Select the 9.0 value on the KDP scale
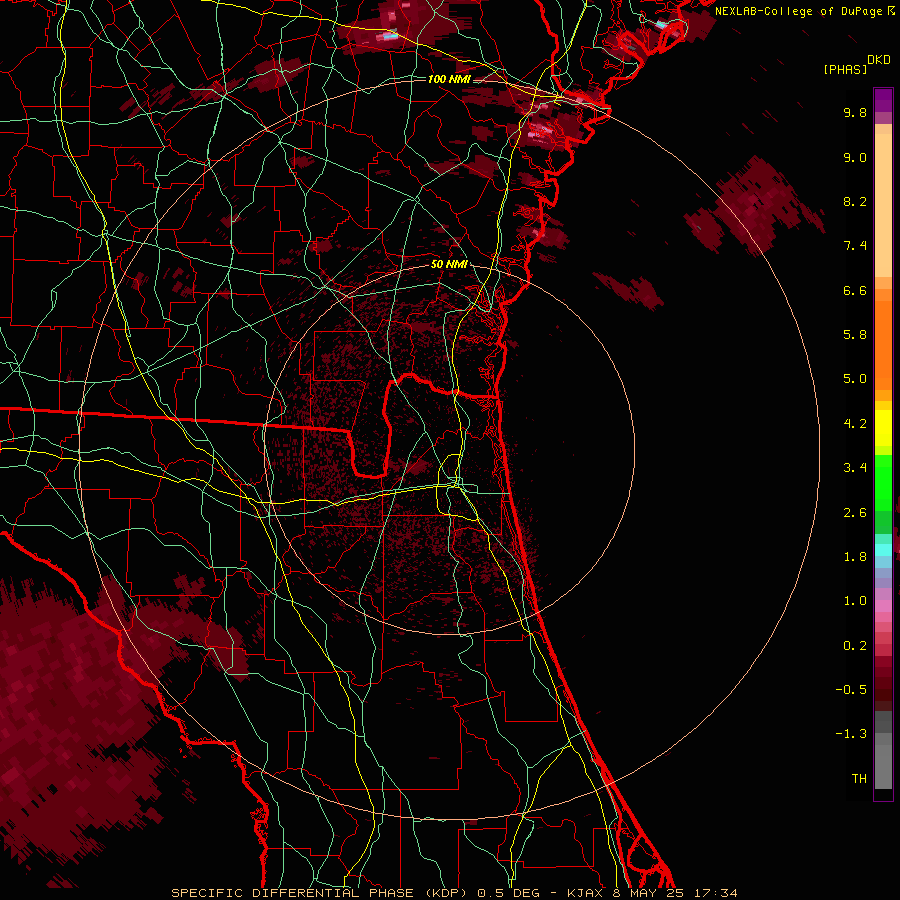This screenshot has width=900, height=900. click(x=855, y=157)
